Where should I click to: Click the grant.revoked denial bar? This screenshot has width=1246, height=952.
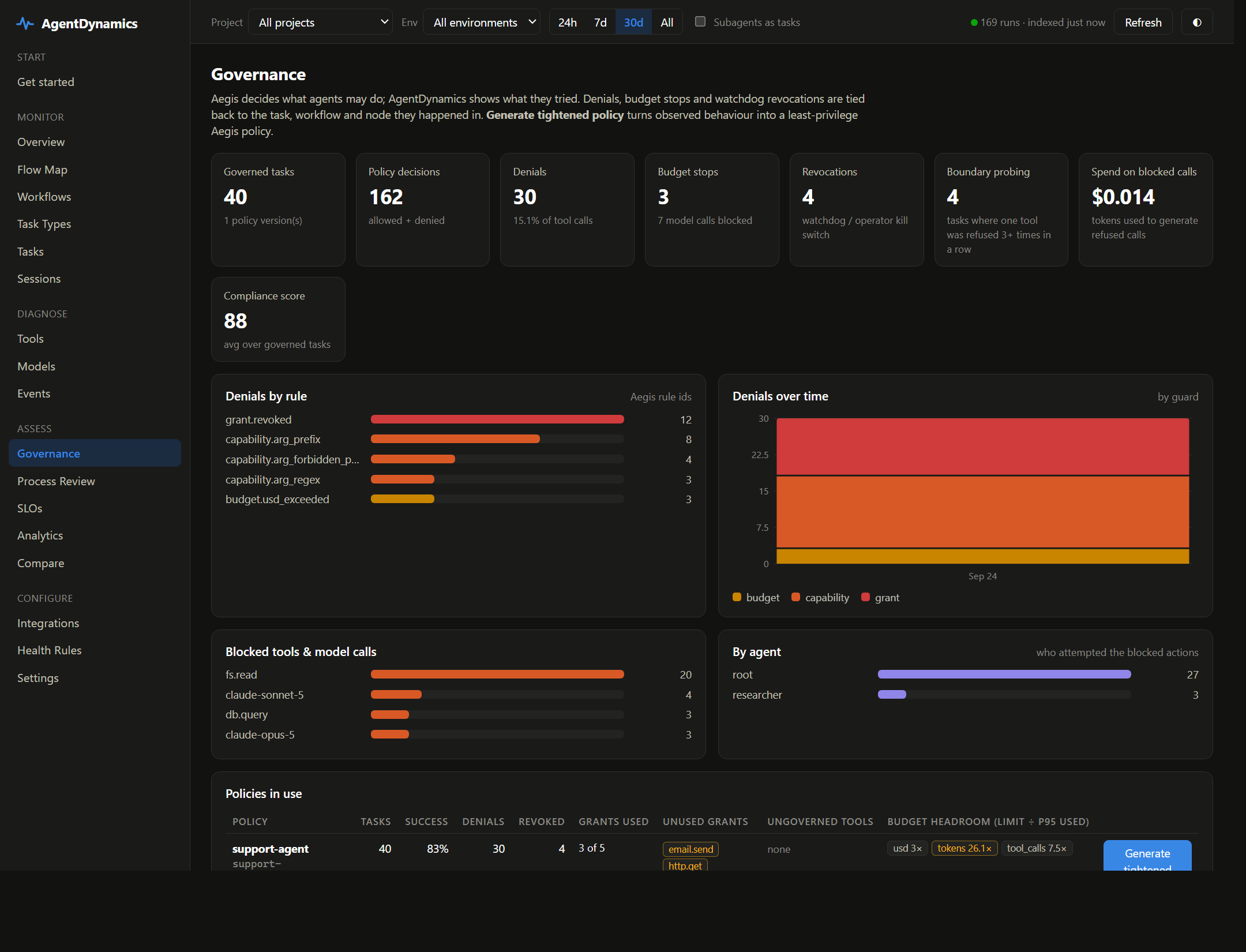[497, 419]
